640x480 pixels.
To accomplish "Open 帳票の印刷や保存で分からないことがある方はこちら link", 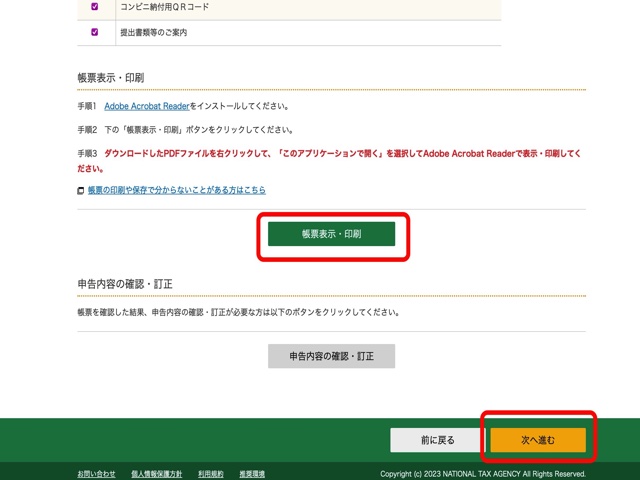I will 176,190.
